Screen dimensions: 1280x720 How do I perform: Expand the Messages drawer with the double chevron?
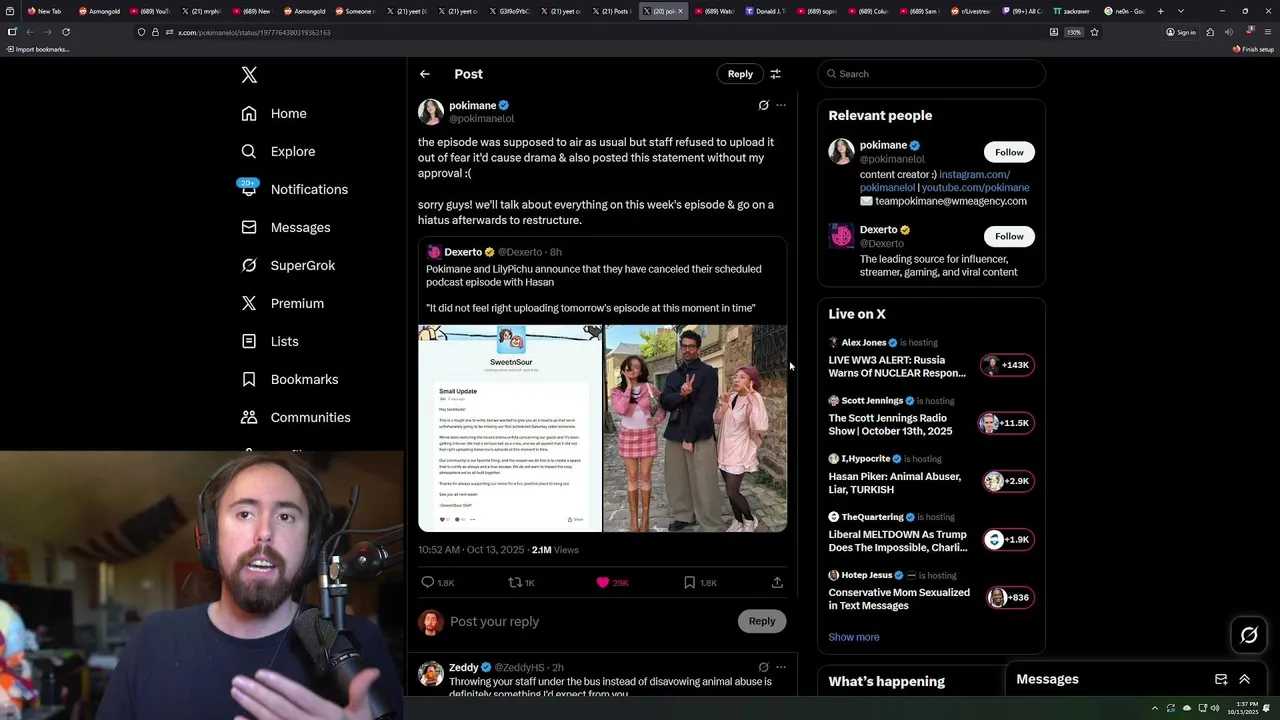(x=1244, y=679)
